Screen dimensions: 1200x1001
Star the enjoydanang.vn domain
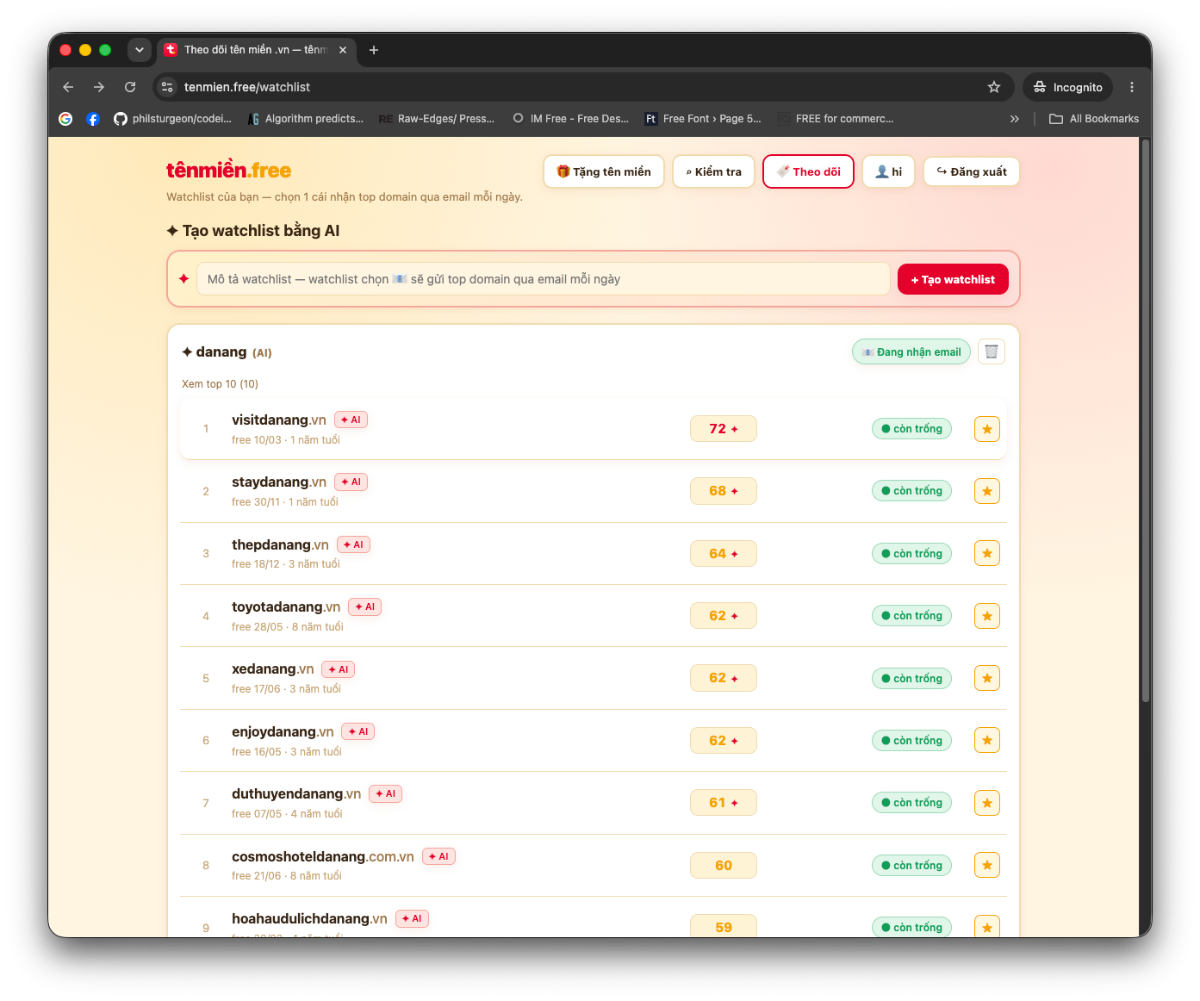pos(987,740)
